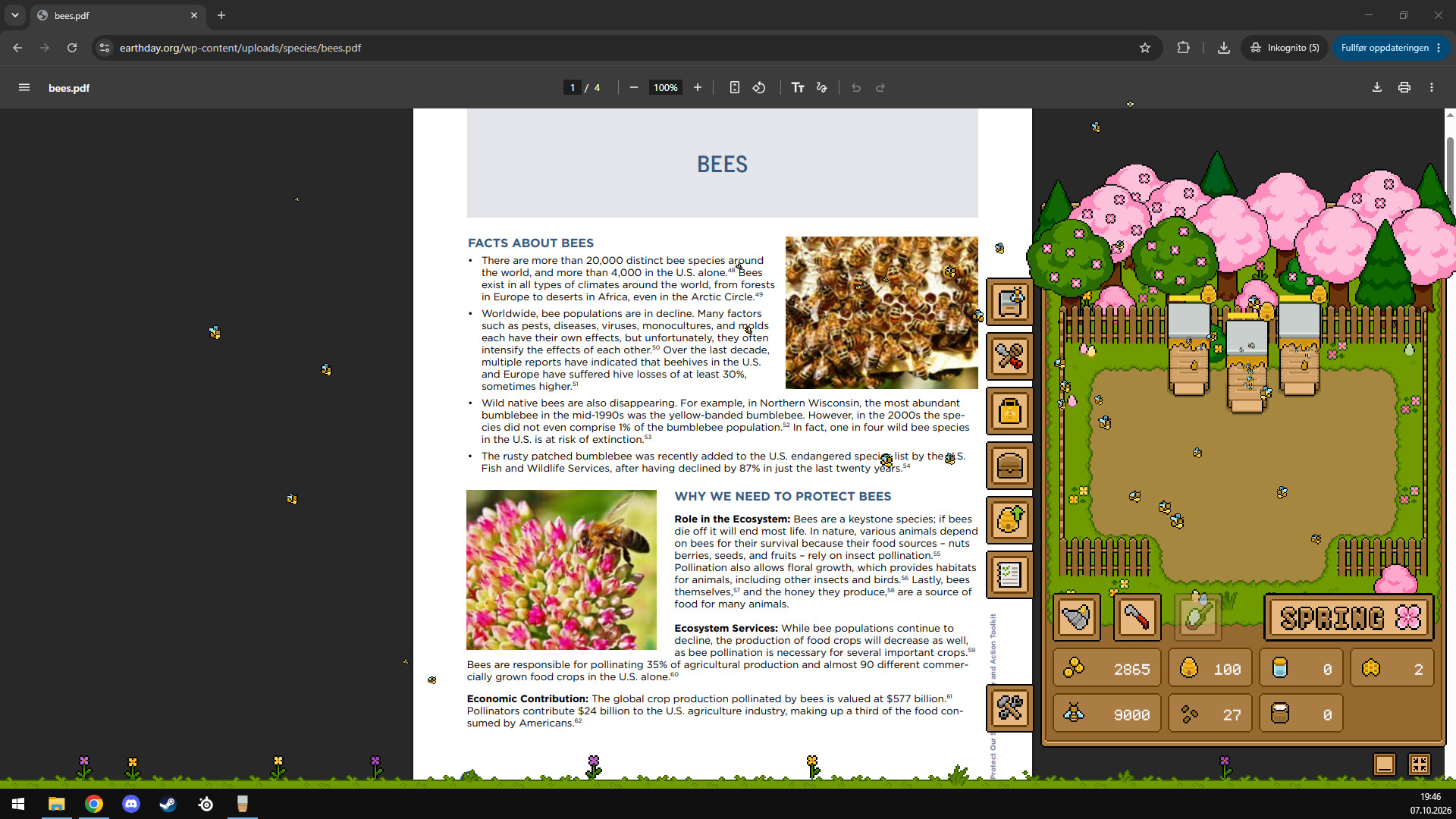The width and height of the screenshot is (1456, 819).
Task: Click the bee count showing 9000
Action: pos(1107,714)
